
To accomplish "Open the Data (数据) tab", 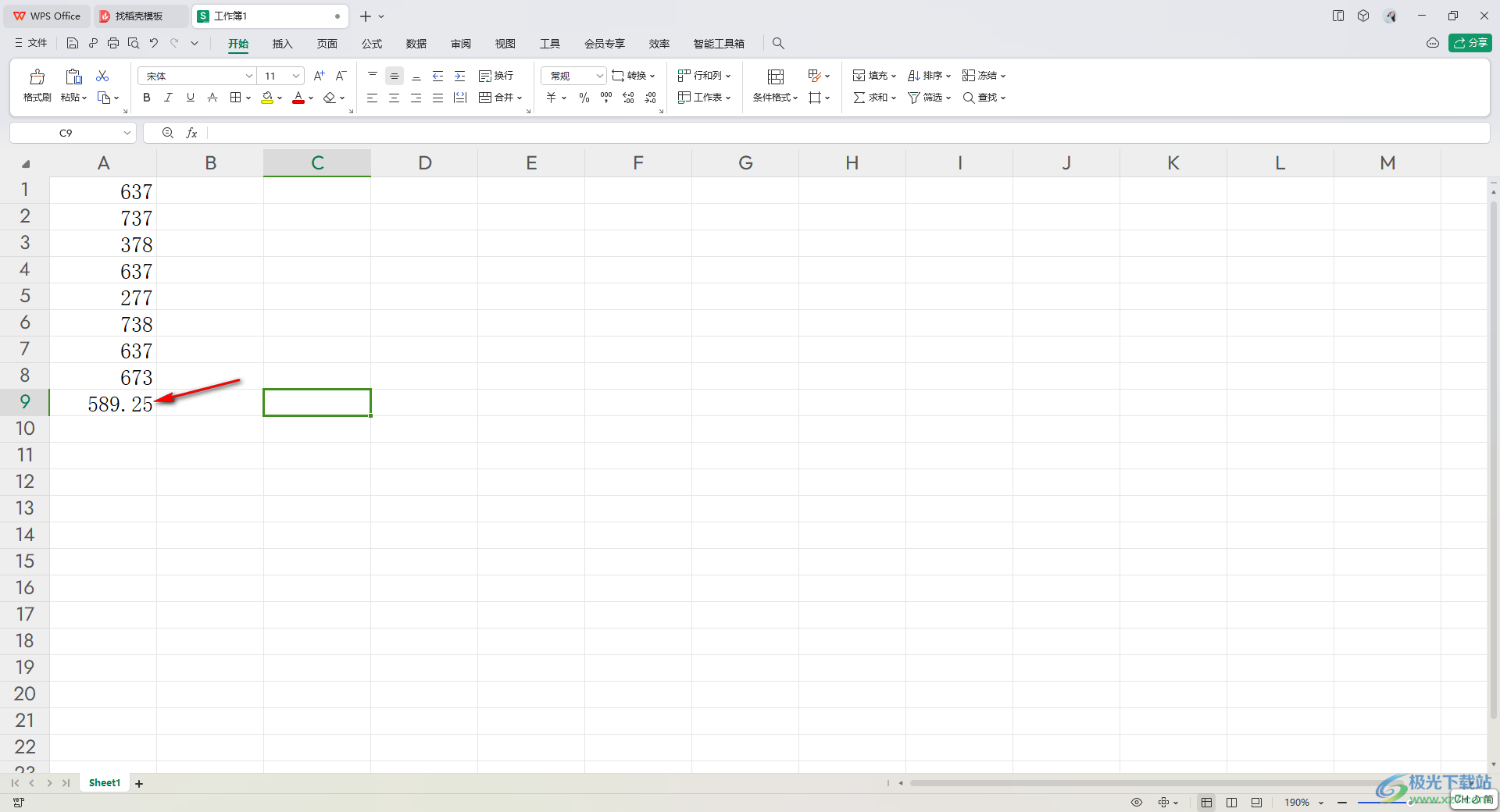I will (416, 44).
